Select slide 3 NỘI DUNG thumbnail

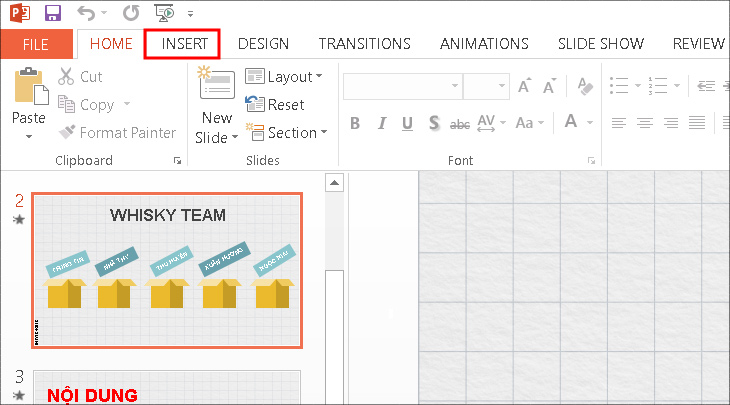pos(167,387)
